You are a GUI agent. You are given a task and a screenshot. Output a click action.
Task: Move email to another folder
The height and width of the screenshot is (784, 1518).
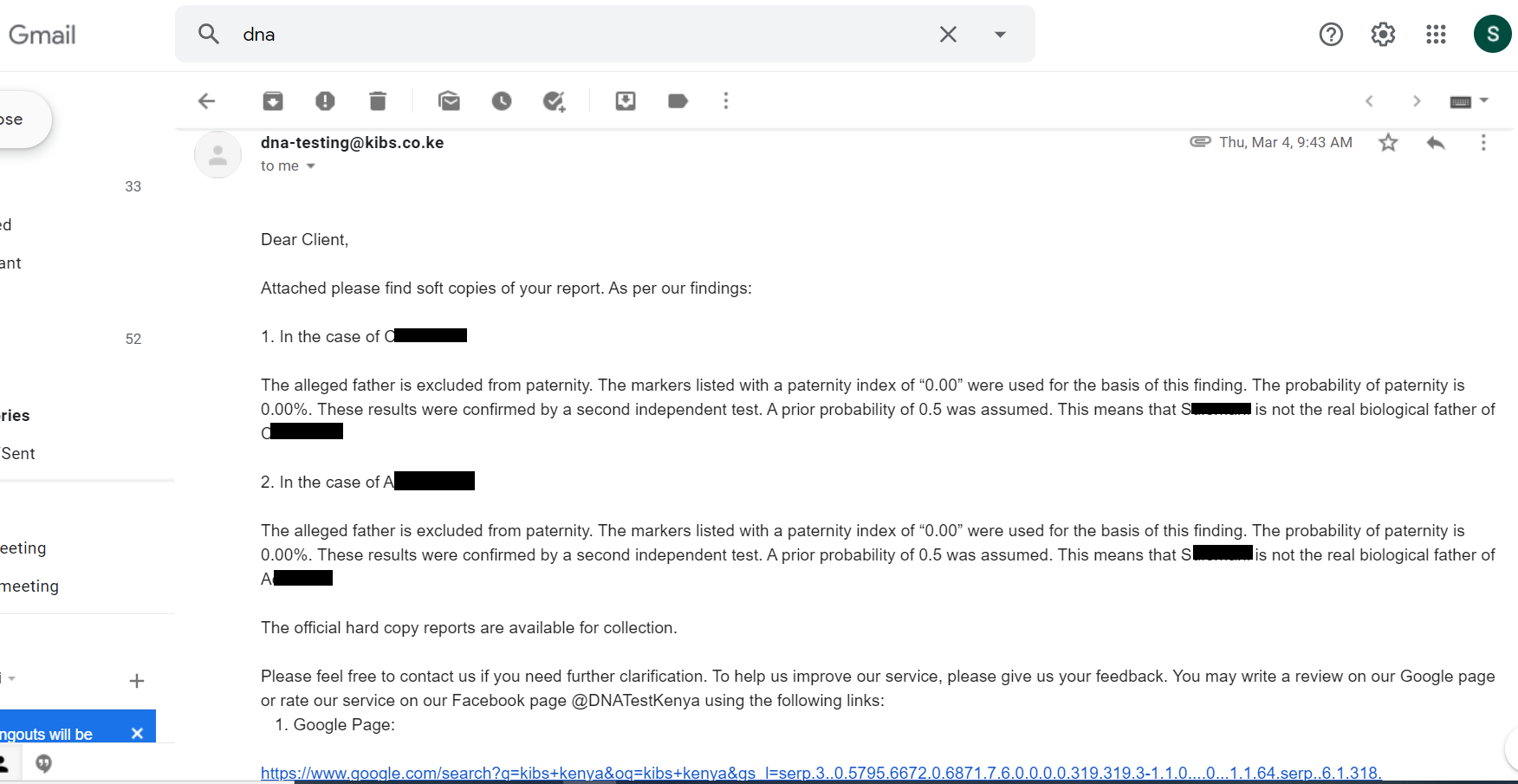click(x=626, y=101)
